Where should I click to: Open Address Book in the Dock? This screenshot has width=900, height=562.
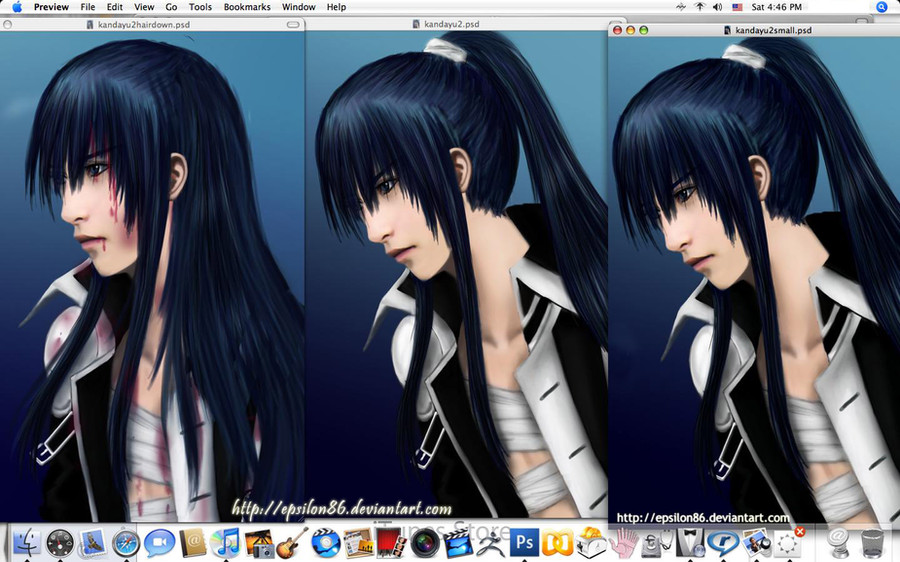tap(193, 542)
